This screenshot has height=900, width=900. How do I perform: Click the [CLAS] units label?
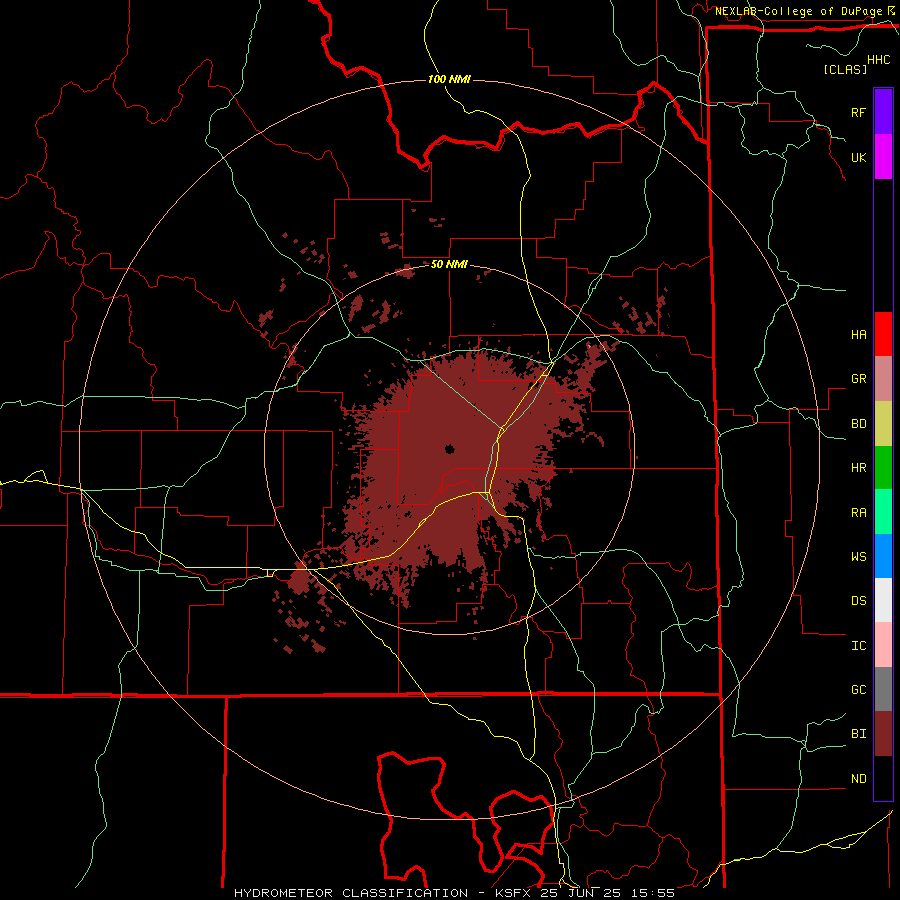click(x=845, y=69)
